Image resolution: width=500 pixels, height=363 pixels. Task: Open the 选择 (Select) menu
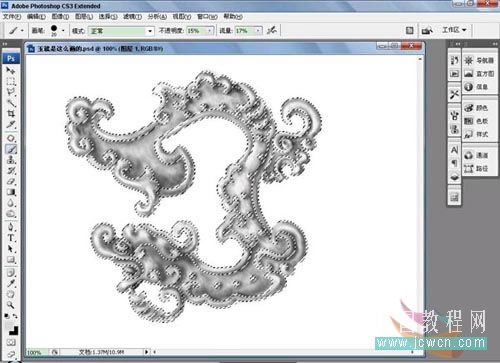click(x=108, y=16)
